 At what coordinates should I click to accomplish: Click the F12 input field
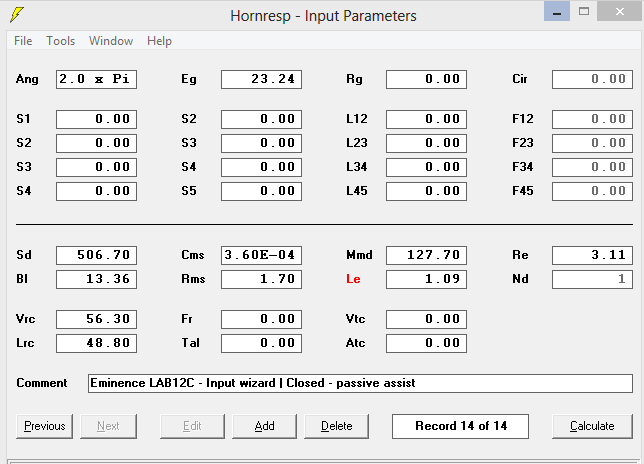tap(592, 119)
